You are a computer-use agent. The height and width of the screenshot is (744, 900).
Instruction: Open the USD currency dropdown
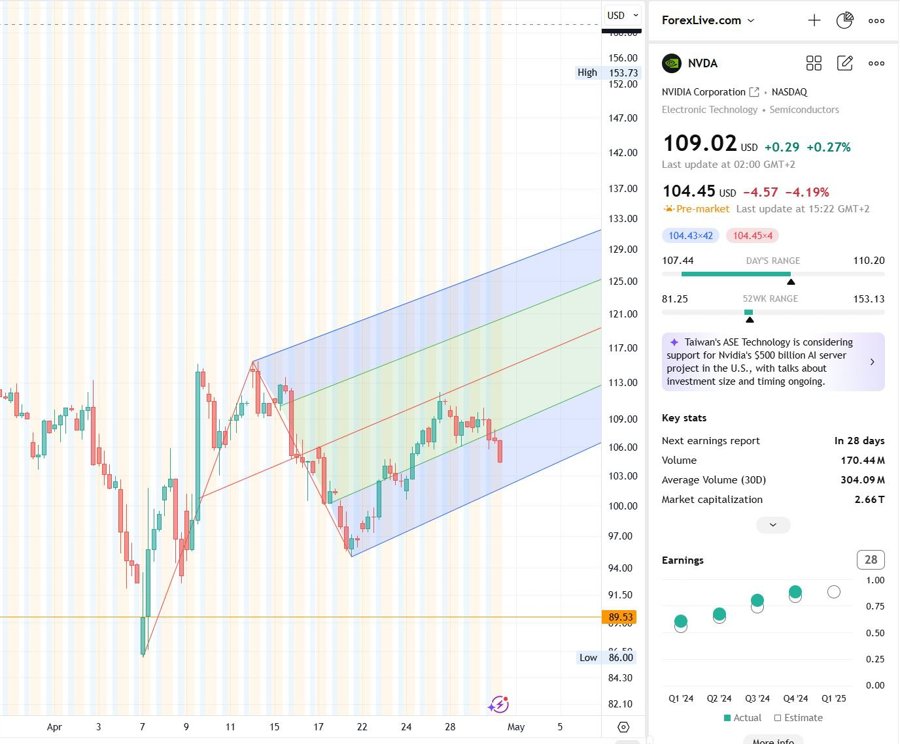[x=622, y=15]
